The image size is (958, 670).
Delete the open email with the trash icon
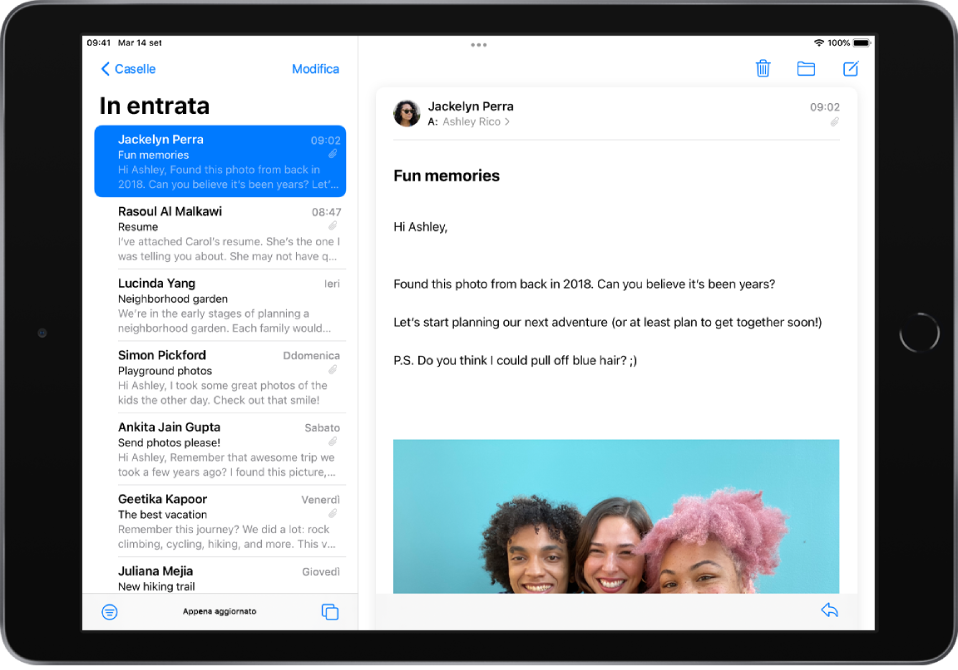[x=763, y=69]
